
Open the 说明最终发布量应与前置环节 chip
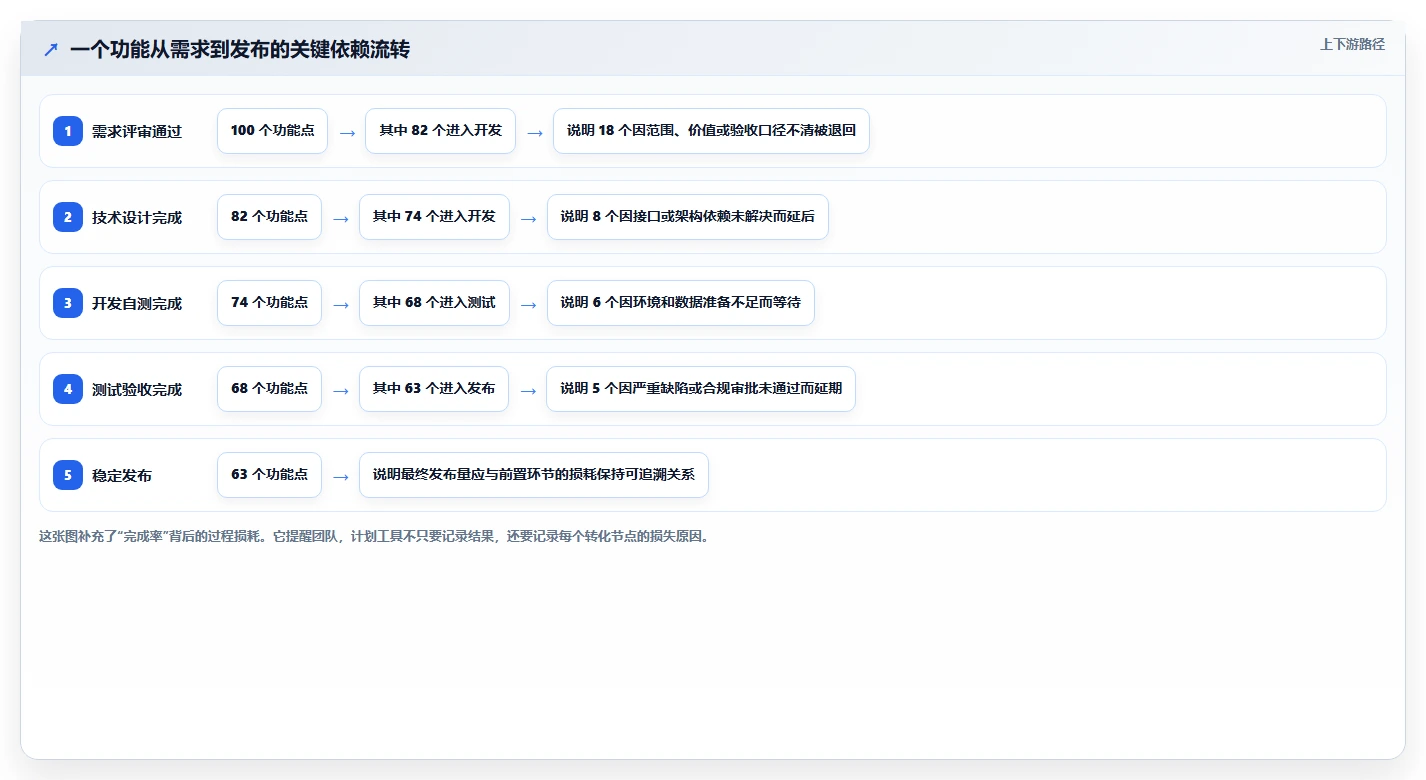pos(534,475)
